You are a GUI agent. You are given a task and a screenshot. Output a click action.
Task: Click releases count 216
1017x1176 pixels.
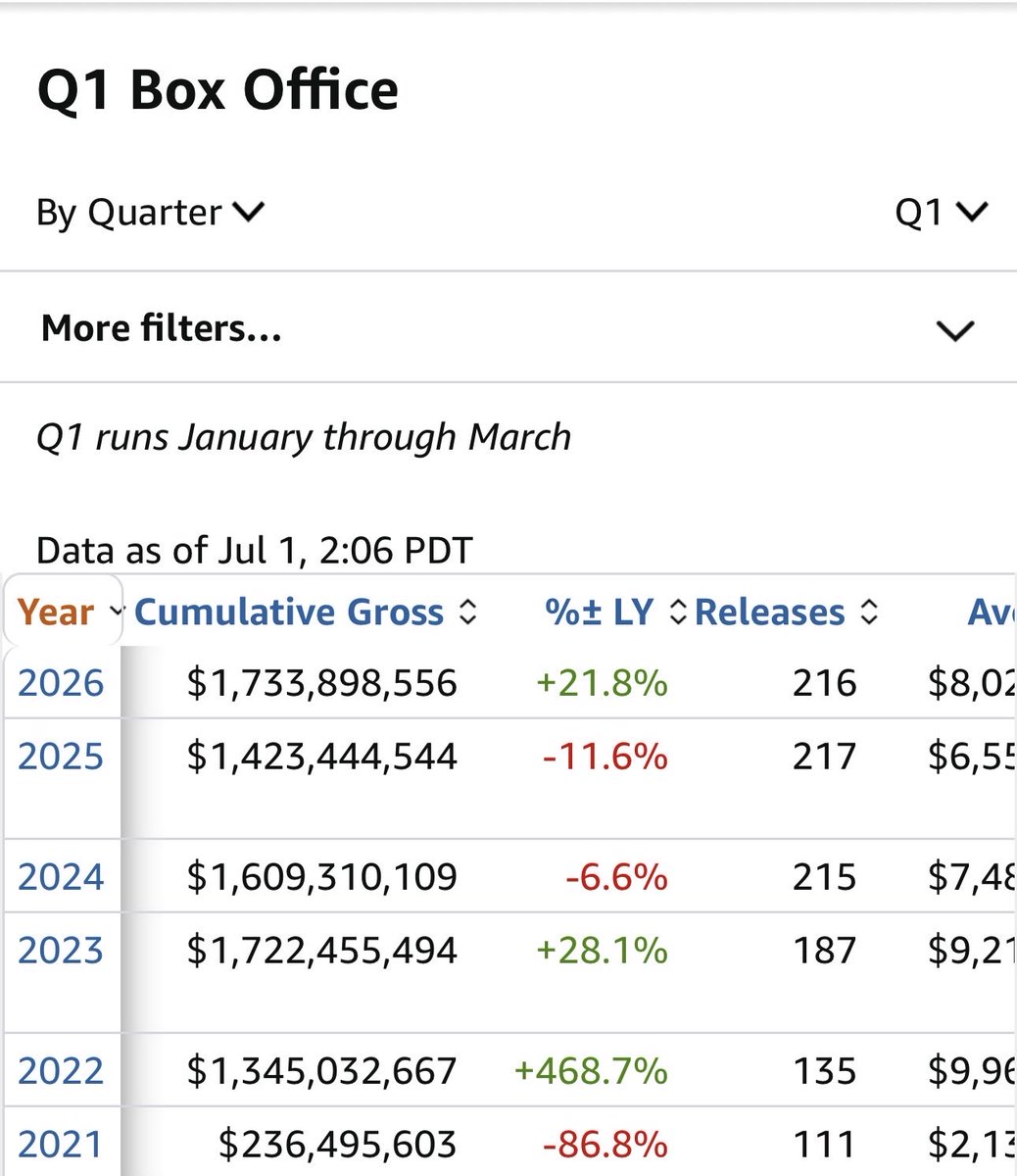[824, 683]
